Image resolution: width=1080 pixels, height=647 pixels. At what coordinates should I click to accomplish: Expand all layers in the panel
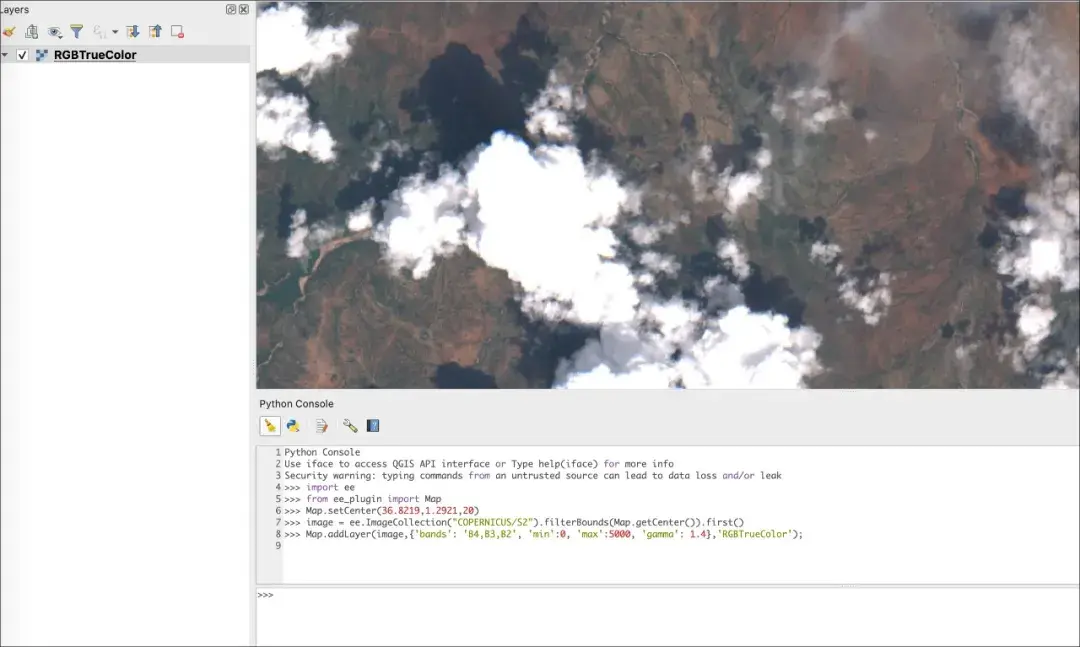click(x=133, y=31)
